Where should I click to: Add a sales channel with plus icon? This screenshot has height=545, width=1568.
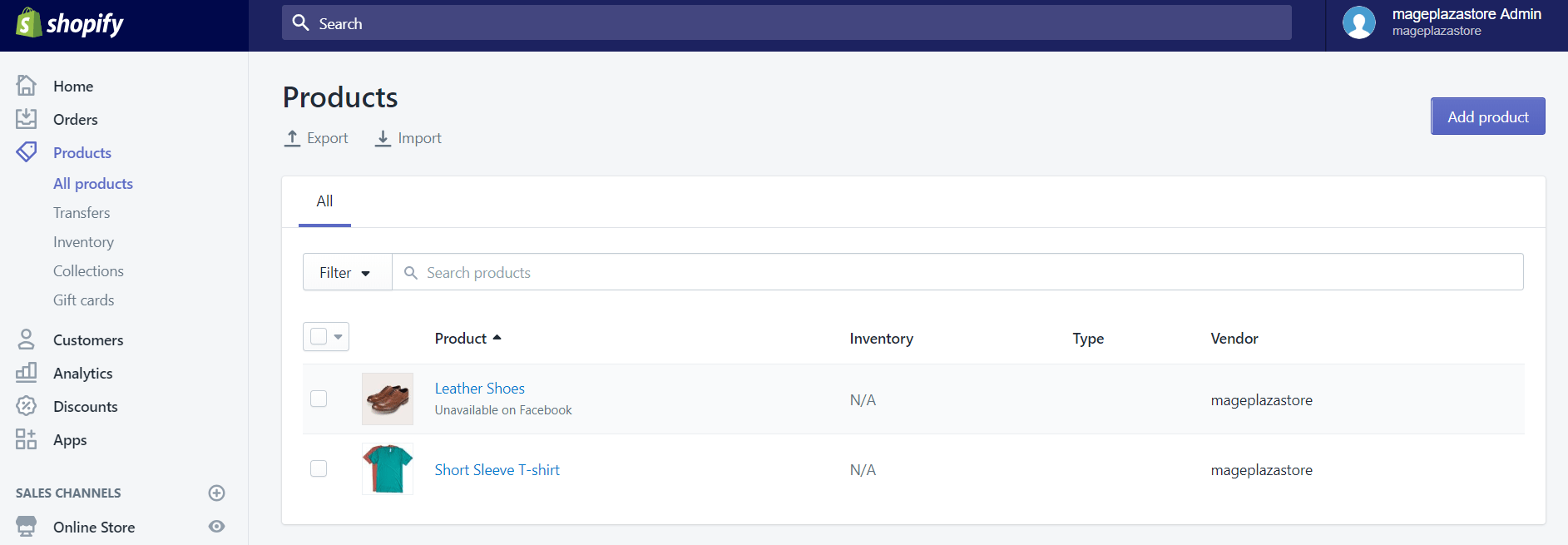(x=216, y=493)
